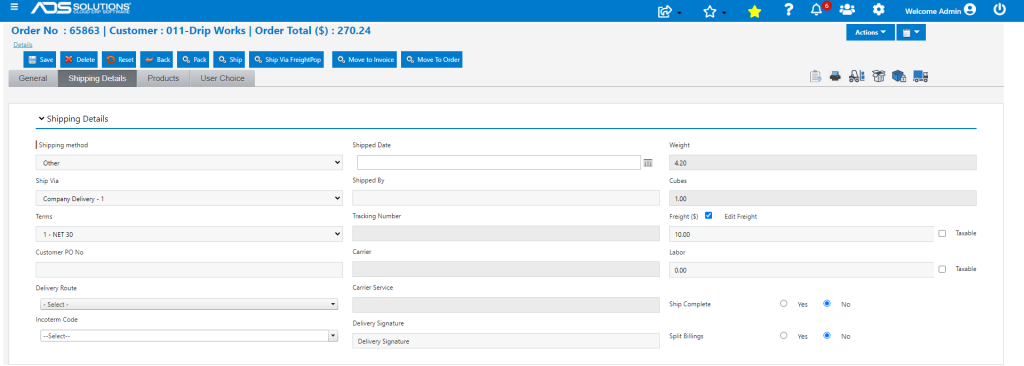This screenshot has width=1024, height=366.
Task: Click the clipboard document icon near tabs
Action: click(x=816, y=76)
